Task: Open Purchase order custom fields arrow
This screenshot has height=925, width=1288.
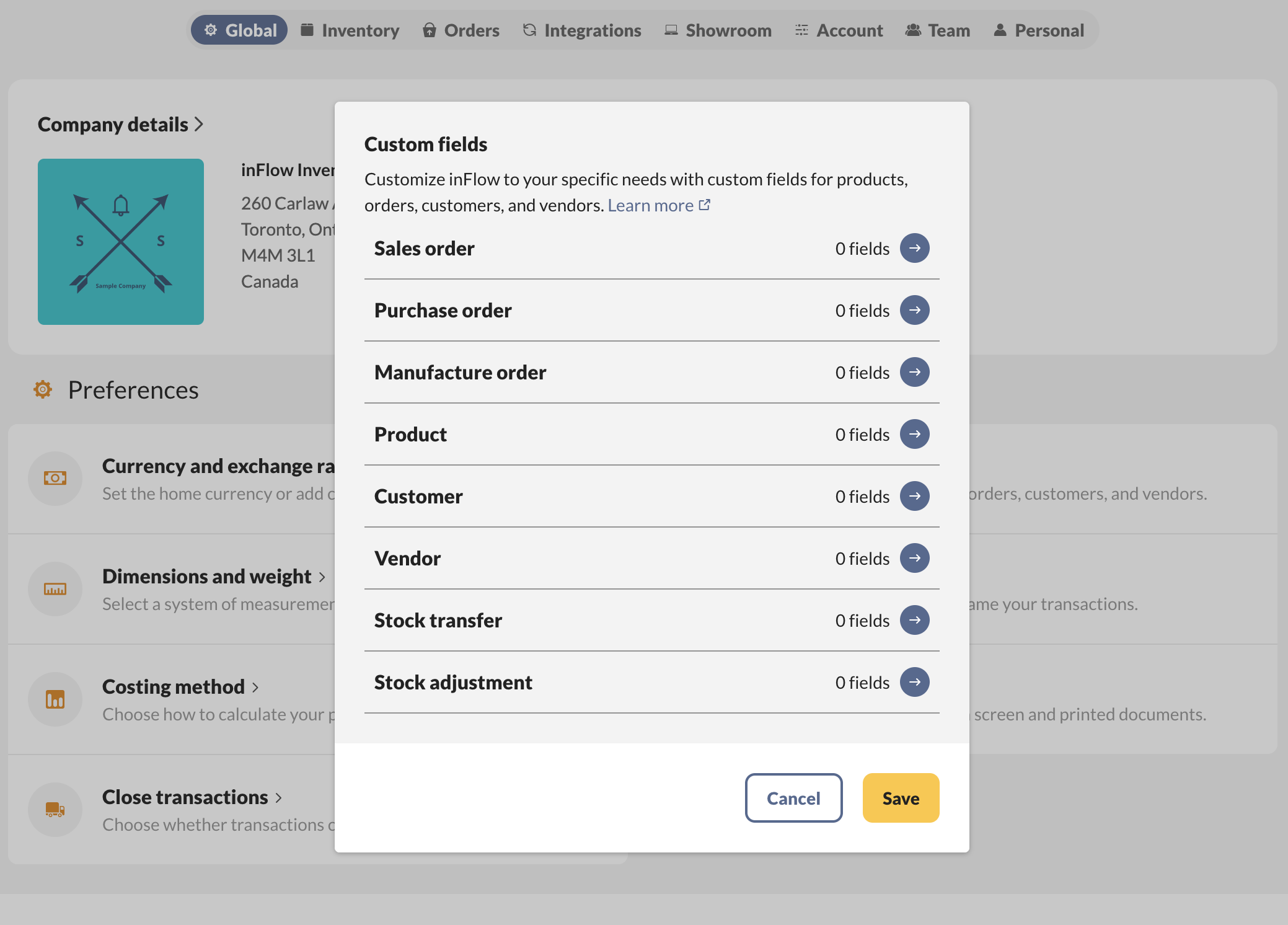Action: (x=914, y=310)
